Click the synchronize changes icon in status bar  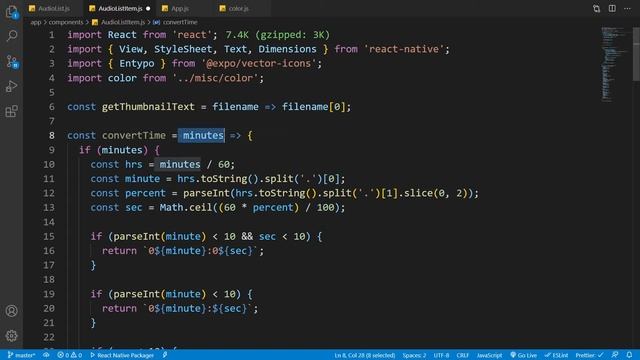pos(46,355)
